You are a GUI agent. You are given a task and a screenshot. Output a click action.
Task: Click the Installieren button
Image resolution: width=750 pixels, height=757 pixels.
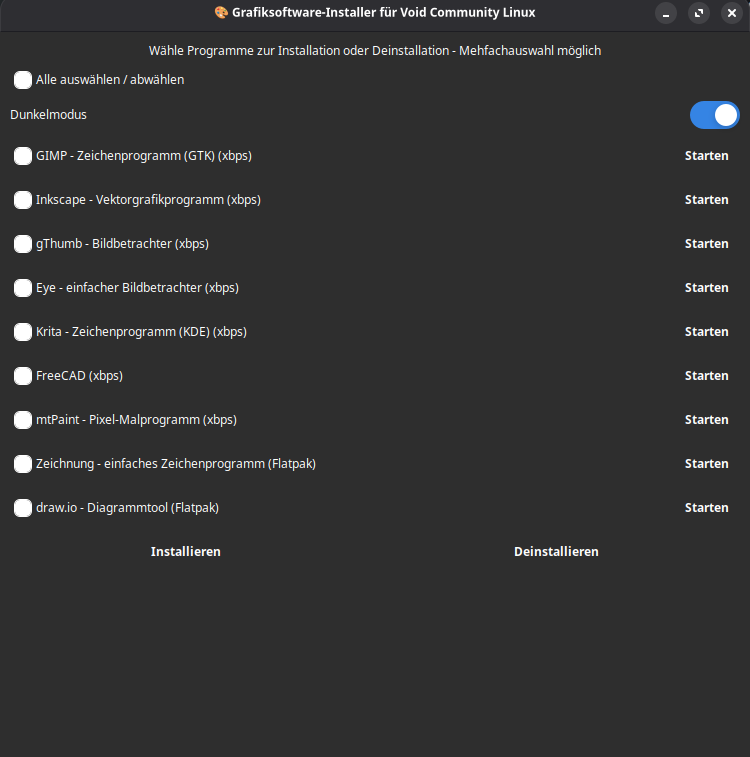coord(186,552)
